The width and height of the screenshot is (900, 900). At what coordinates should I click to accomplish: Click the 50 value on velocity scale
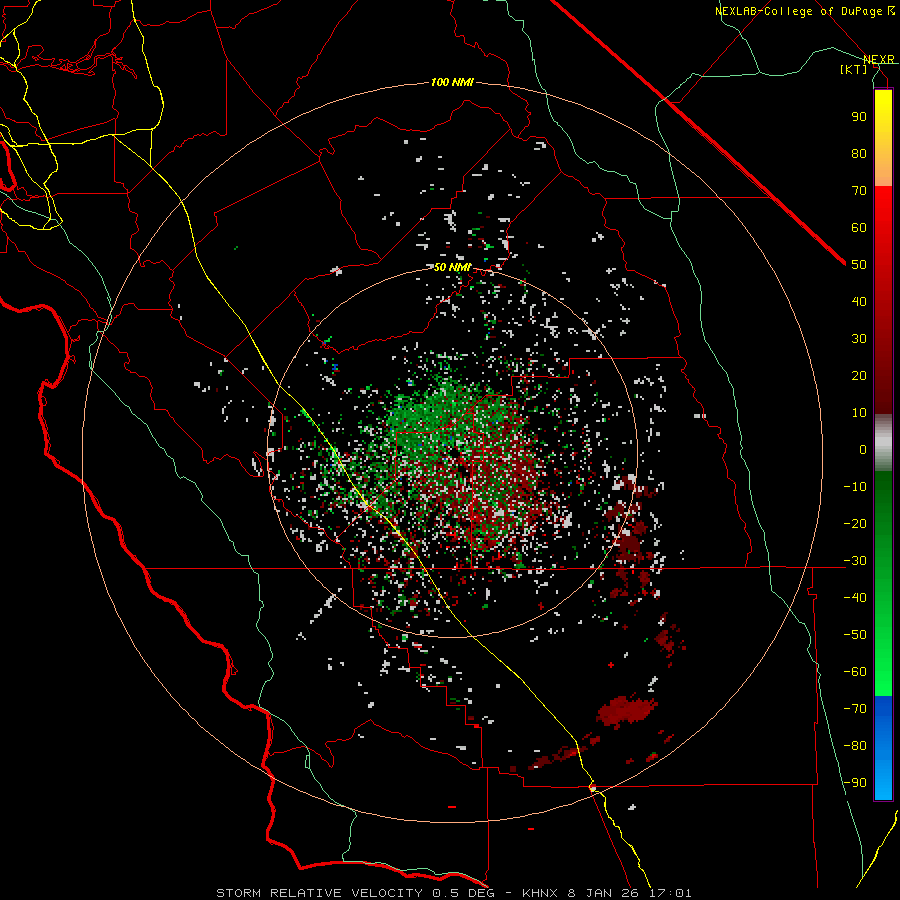click(x=859, y=265)
